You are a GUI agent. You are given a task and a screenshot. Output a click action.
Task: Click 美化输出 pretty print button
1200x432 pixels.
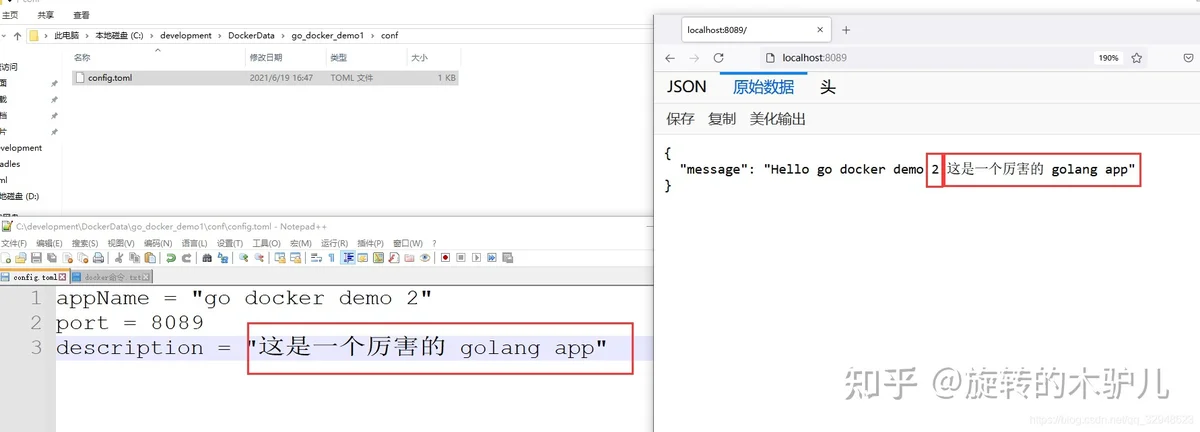(x=778, y=119)
